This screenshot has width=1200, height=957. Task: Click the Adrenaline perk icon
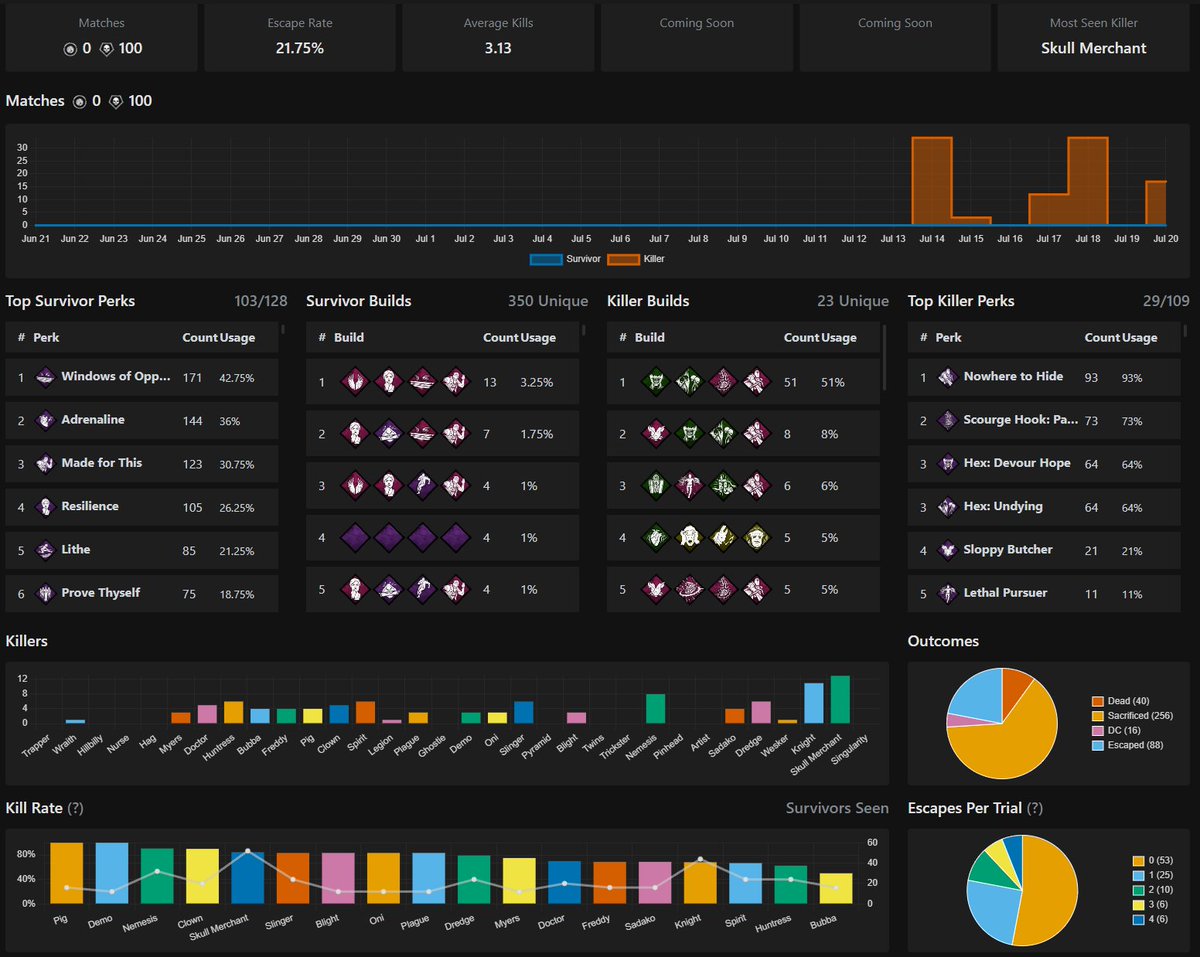pyautogui.click(x=45, y=420)
